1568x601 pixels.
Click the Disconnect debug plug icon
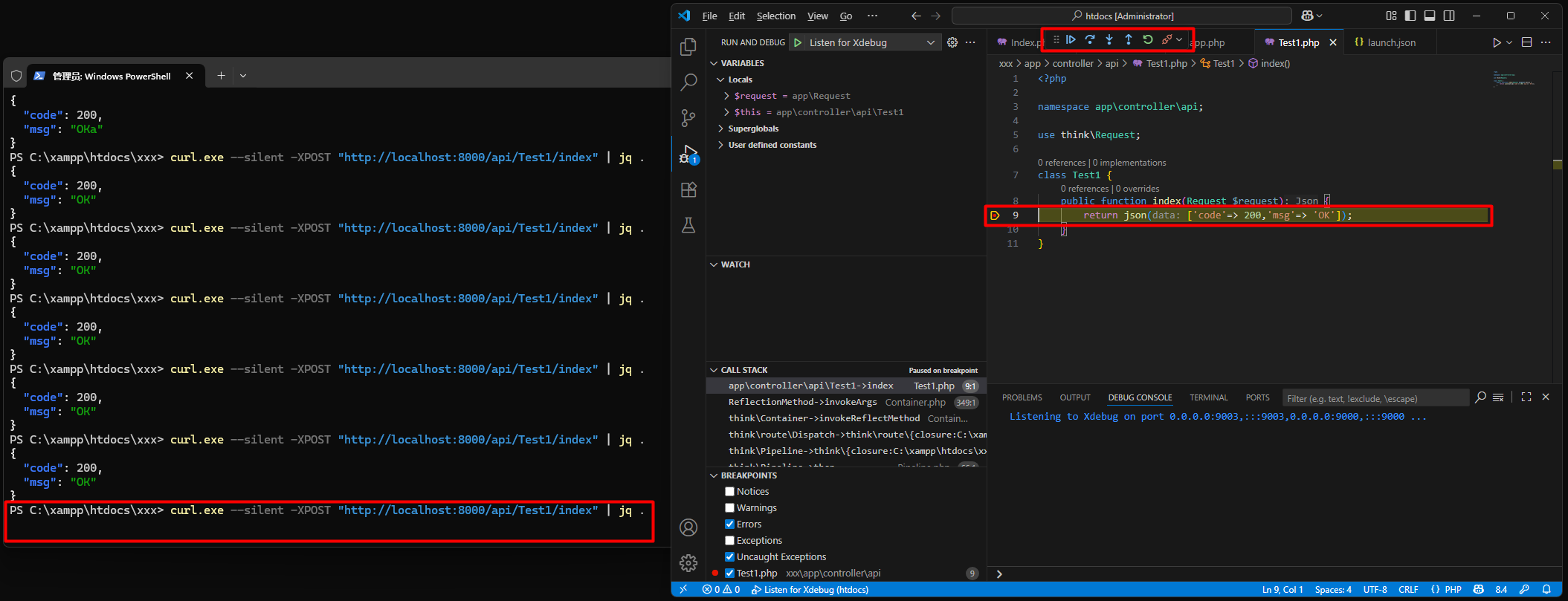[1167, 39]
